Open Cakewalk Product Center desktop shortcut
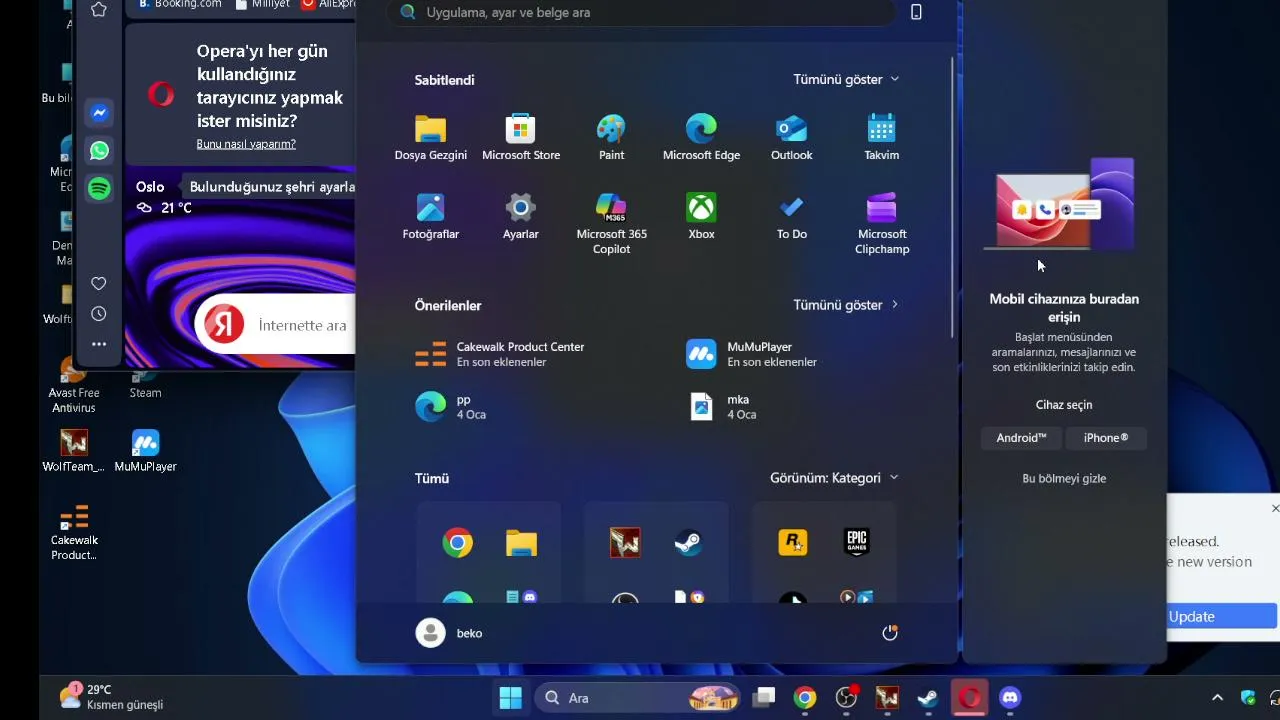This screenshot has height=720, width=1280. (x=74, y=533)
